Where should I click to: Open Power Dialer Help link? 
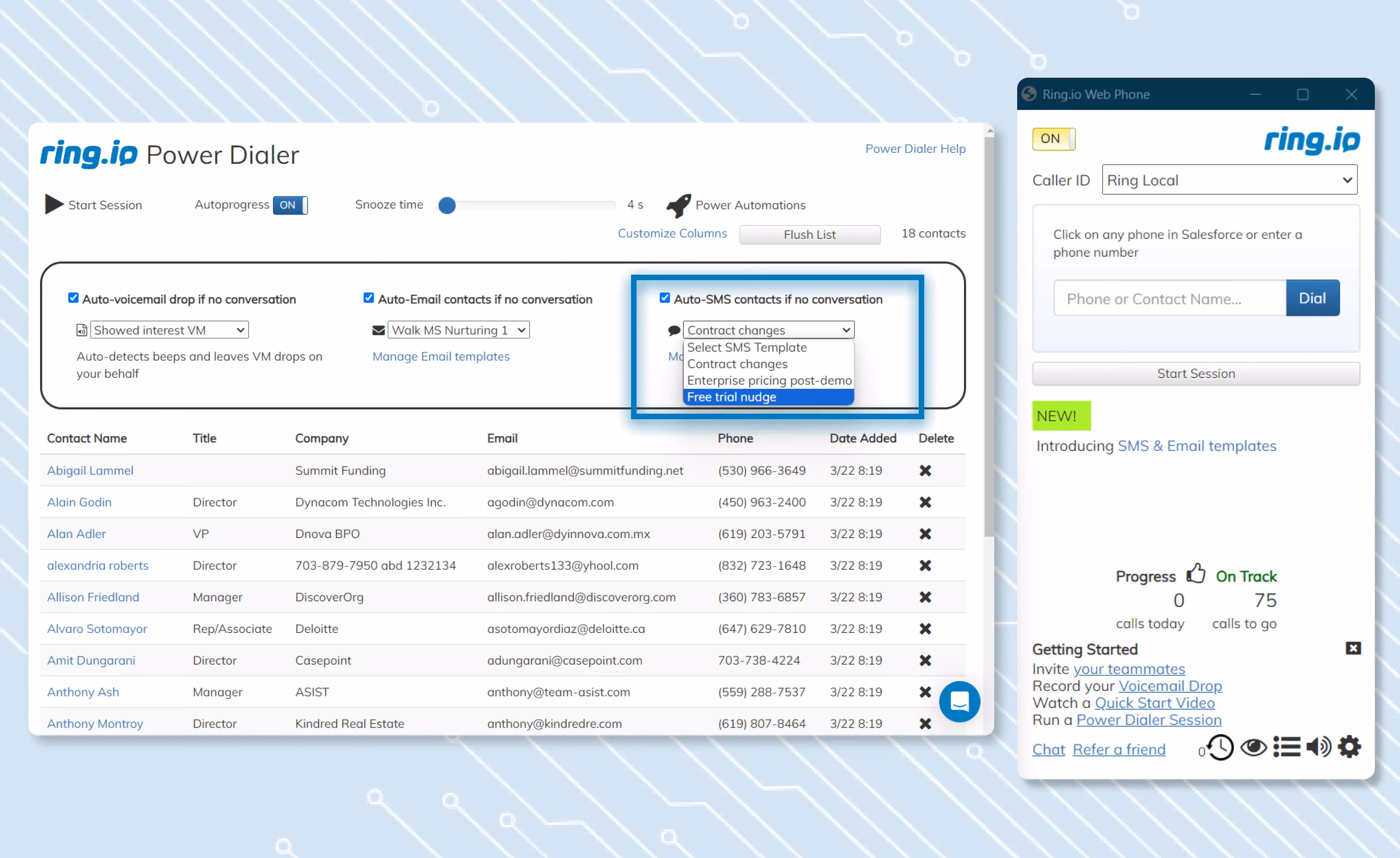point(915,149)
